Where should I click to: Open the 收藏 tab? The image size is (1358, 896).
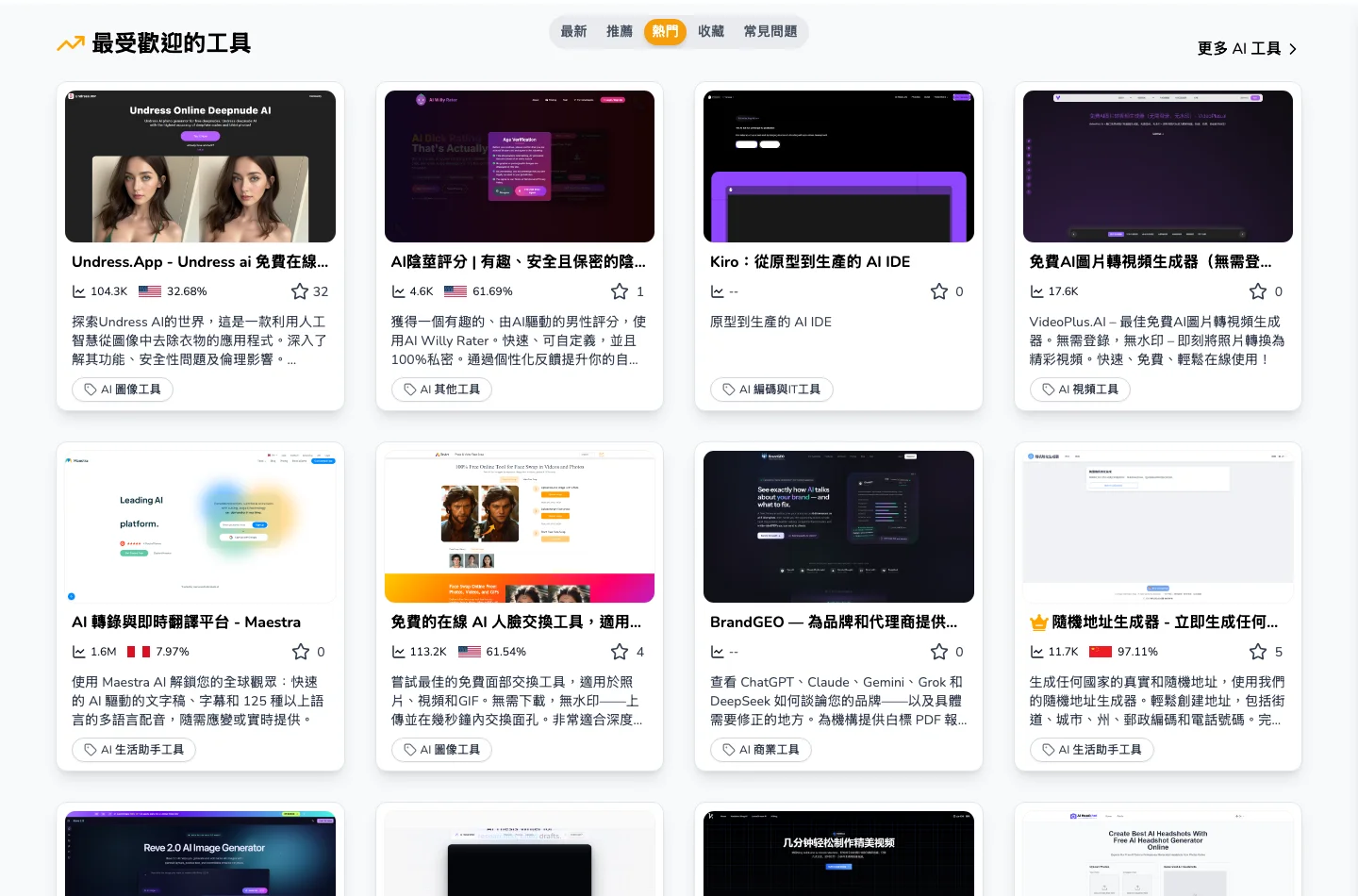click(711, 31)
